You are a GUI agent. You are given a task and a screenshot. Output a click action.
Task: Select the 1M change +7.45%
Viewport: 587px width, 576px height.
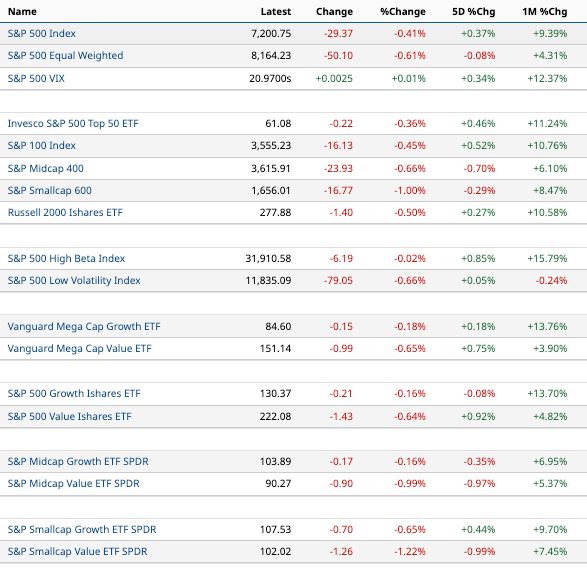550,551
